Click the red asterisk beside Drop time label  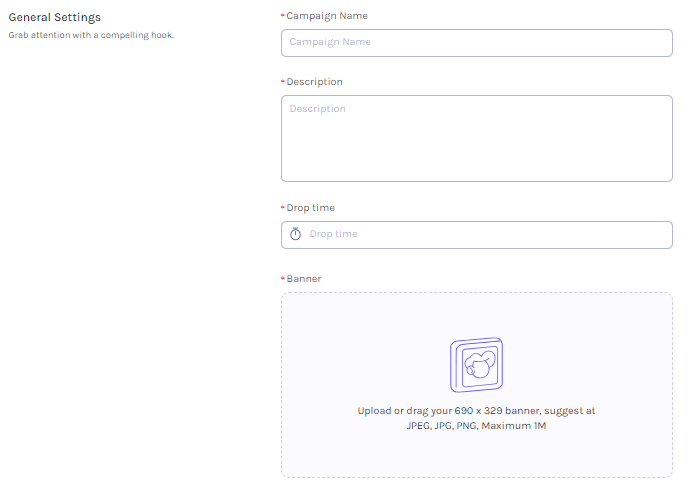pos(283,207)
